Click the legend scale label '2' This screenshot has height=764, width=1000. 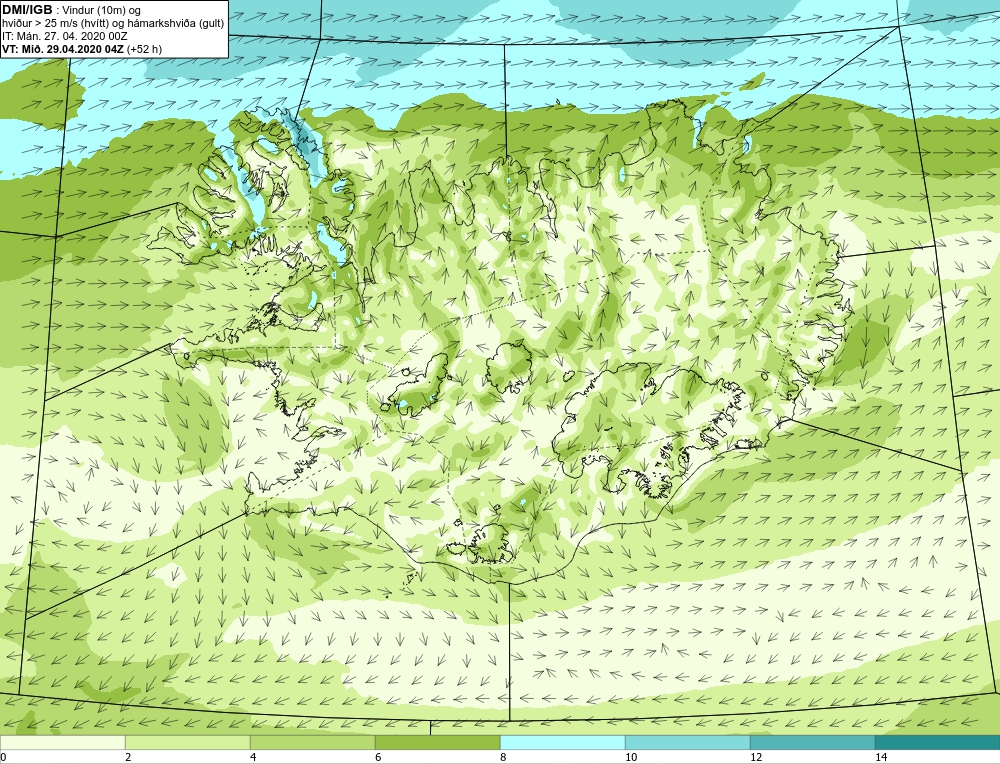tap(128, 757)
